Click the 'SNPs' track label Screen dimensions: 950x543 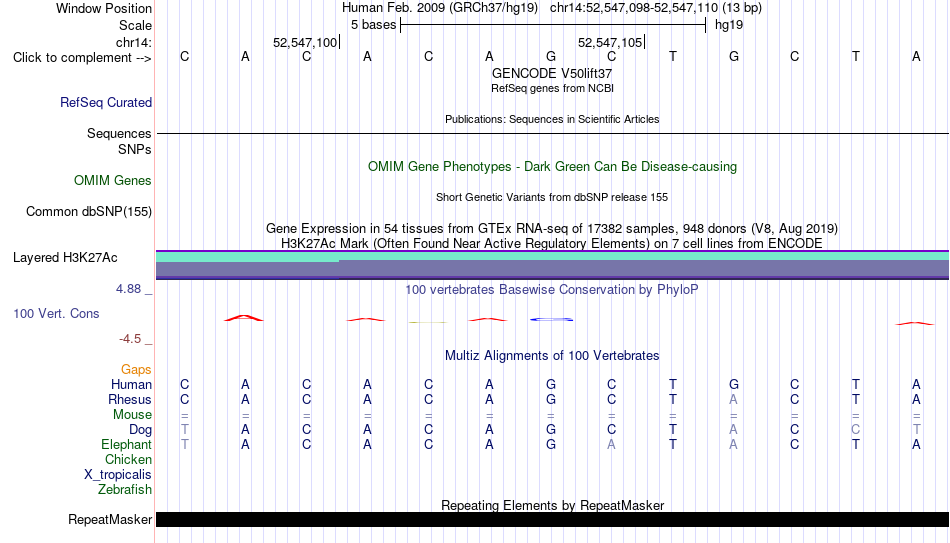tap(135, 150)
